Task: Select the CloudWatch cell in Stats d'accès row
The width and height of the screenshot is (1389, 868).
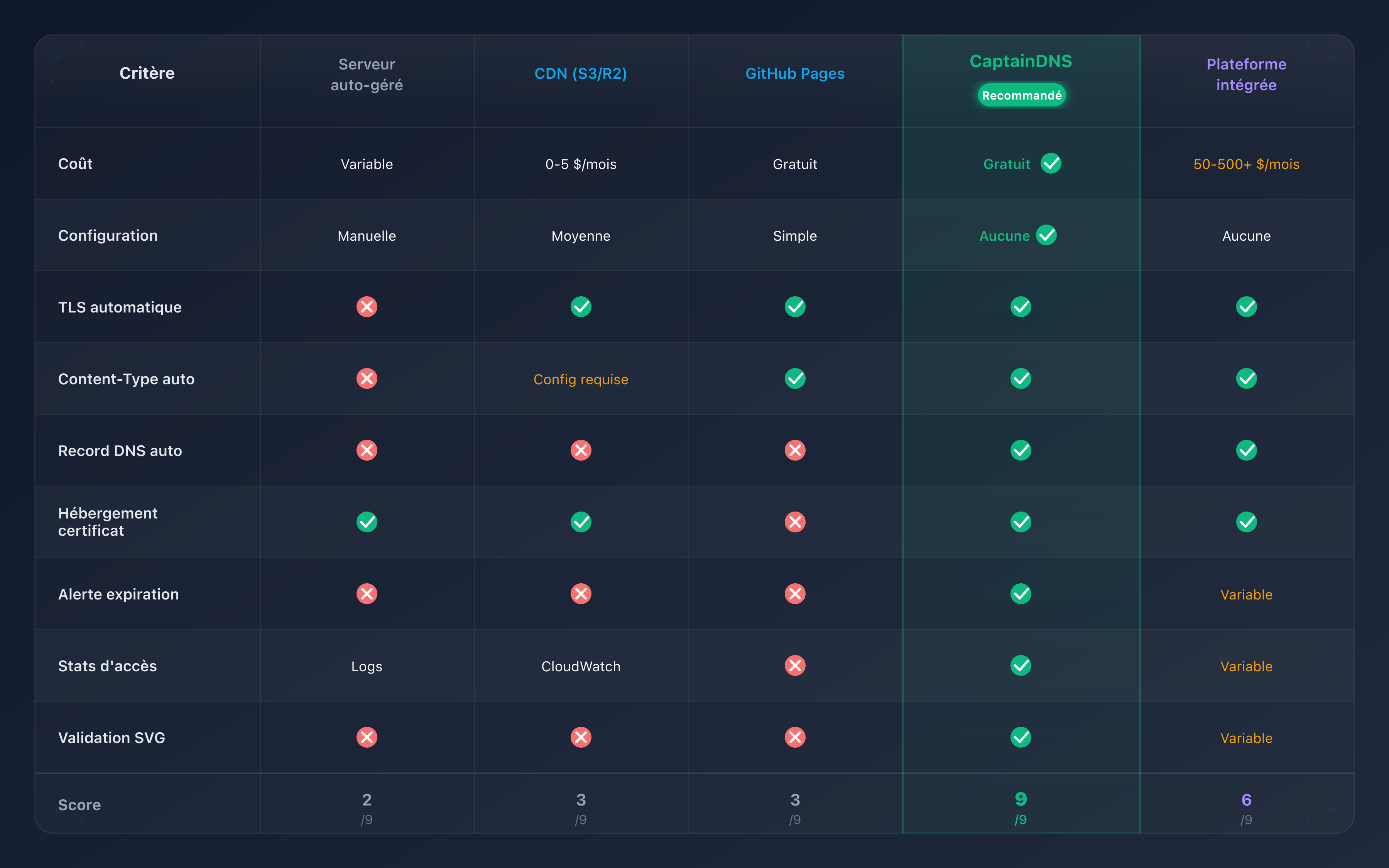Action: [x=581, y=666]
